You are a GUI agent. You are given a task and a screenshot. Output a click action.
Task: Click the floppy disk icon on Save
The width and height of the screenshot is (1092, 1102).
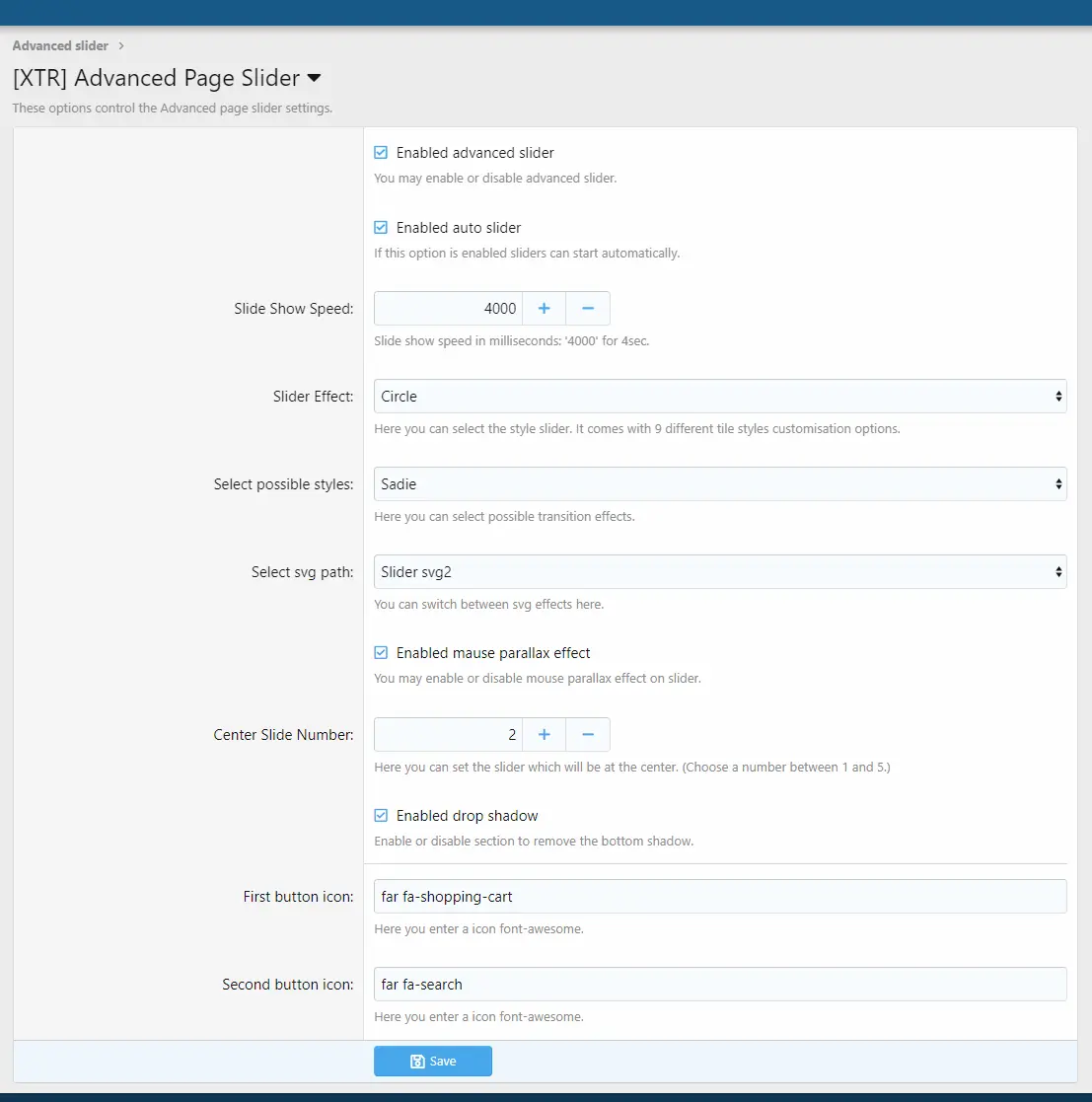click(x=417, y=1062)
